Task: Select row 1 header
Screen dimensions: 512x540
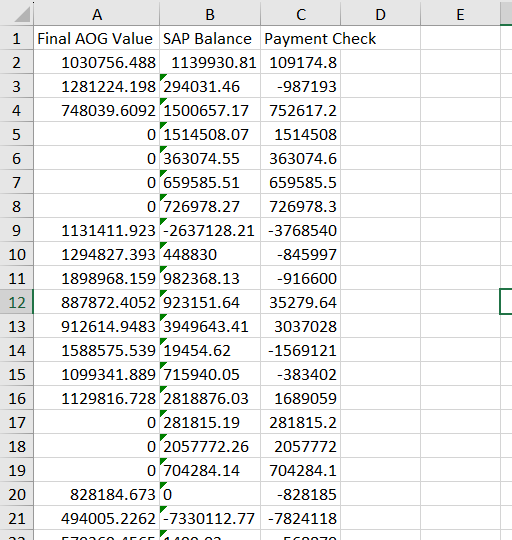Action: [x=17, y=38]
